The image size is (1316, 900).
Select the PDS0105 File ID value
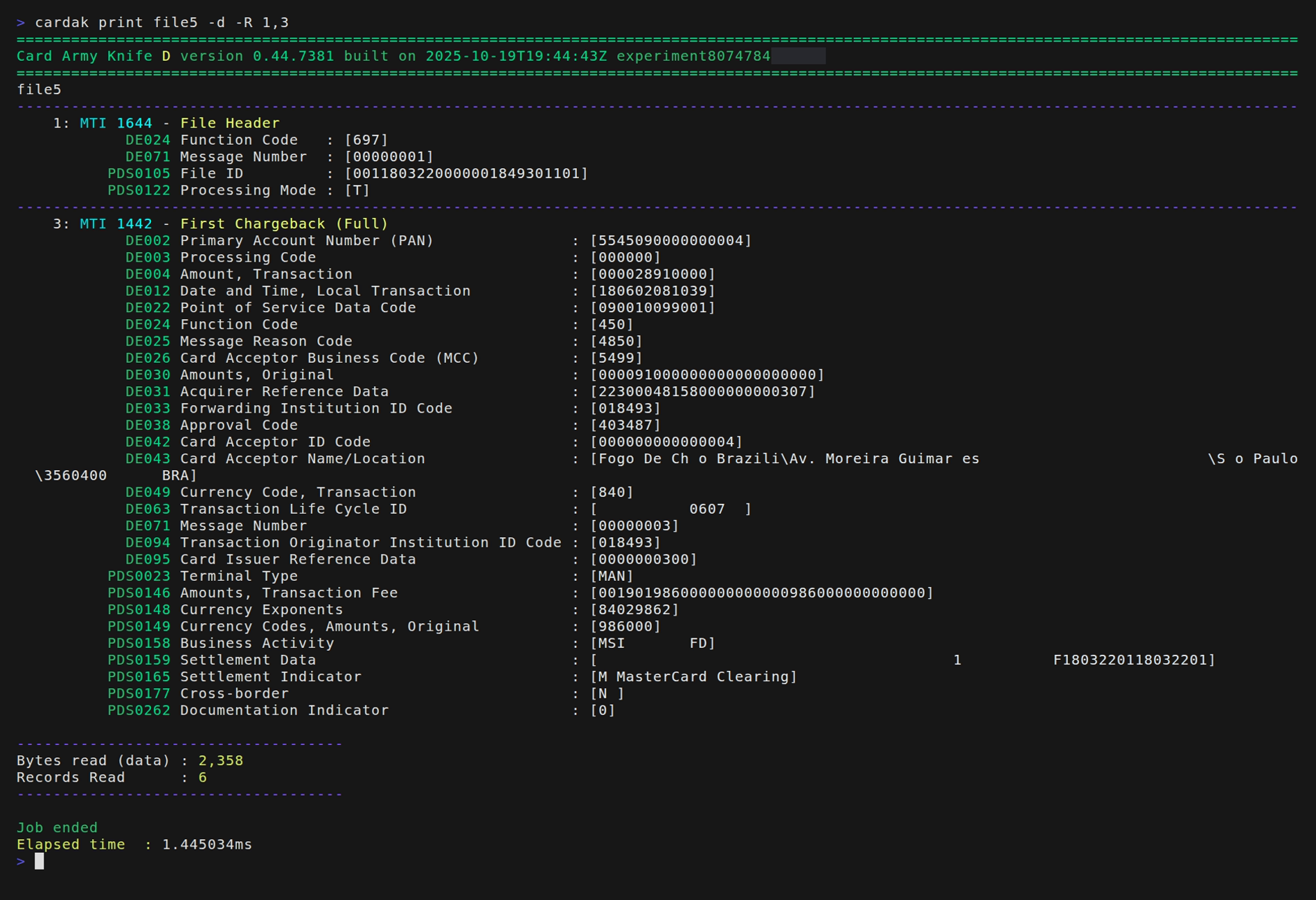click(x=466, y=174)
